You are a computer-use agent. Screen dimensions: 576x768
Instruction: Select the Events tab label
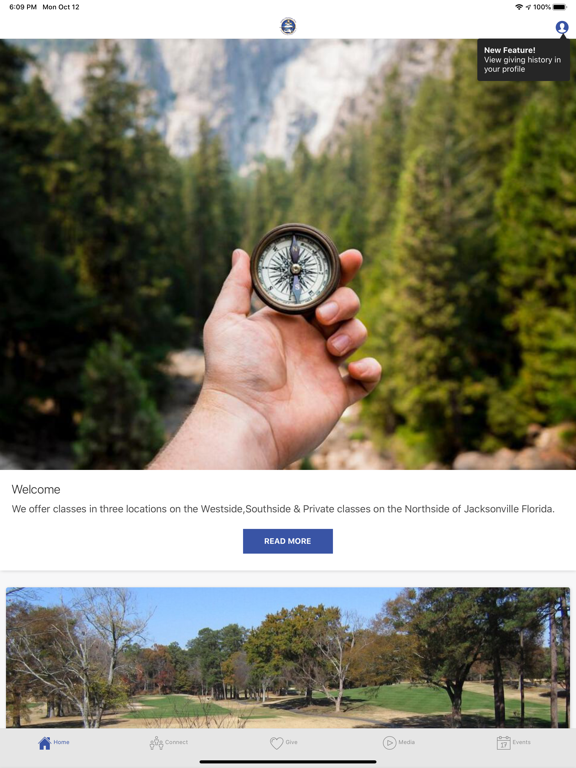(x=522, y=743)
